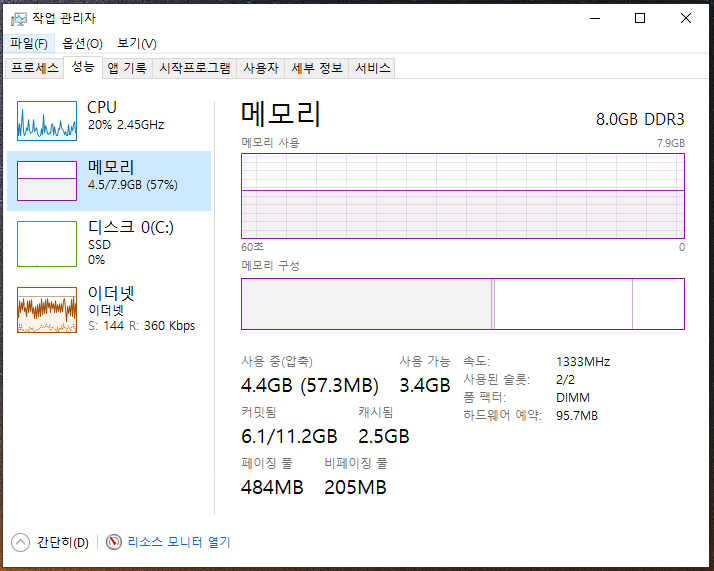Image resolution: width=714 pixels, height=571 pixels.
Task: Click the 205MB non-paged pool value
Action: coord(355,487)
